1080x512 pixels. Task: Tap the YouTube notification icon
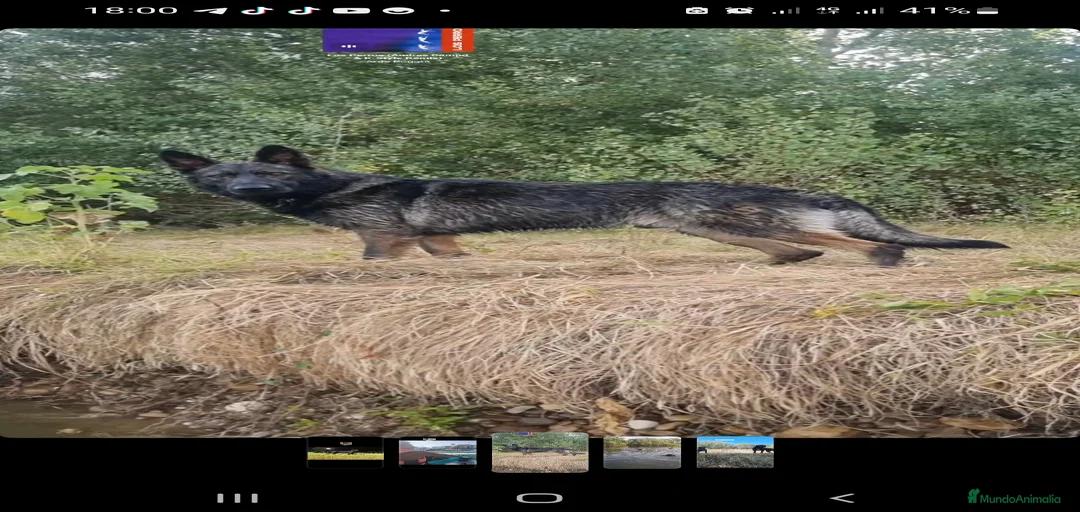pos(351,10)
